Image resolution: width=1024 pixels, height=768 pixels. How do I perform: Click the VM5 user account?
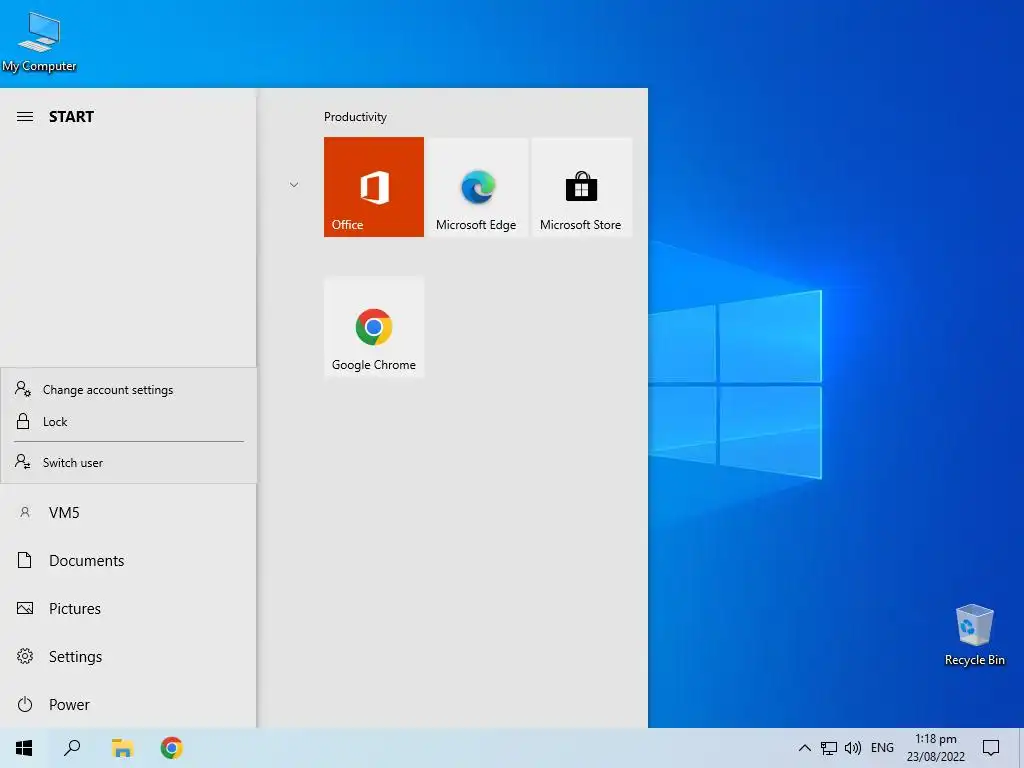129,513
